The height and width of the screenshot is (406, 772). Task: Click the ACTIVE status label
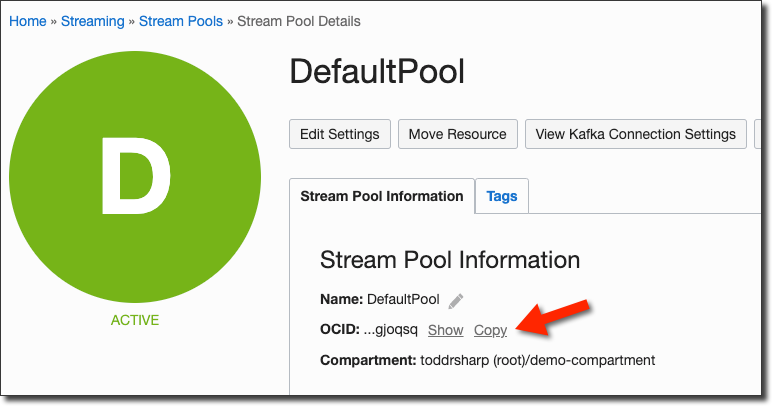point(135,320)
